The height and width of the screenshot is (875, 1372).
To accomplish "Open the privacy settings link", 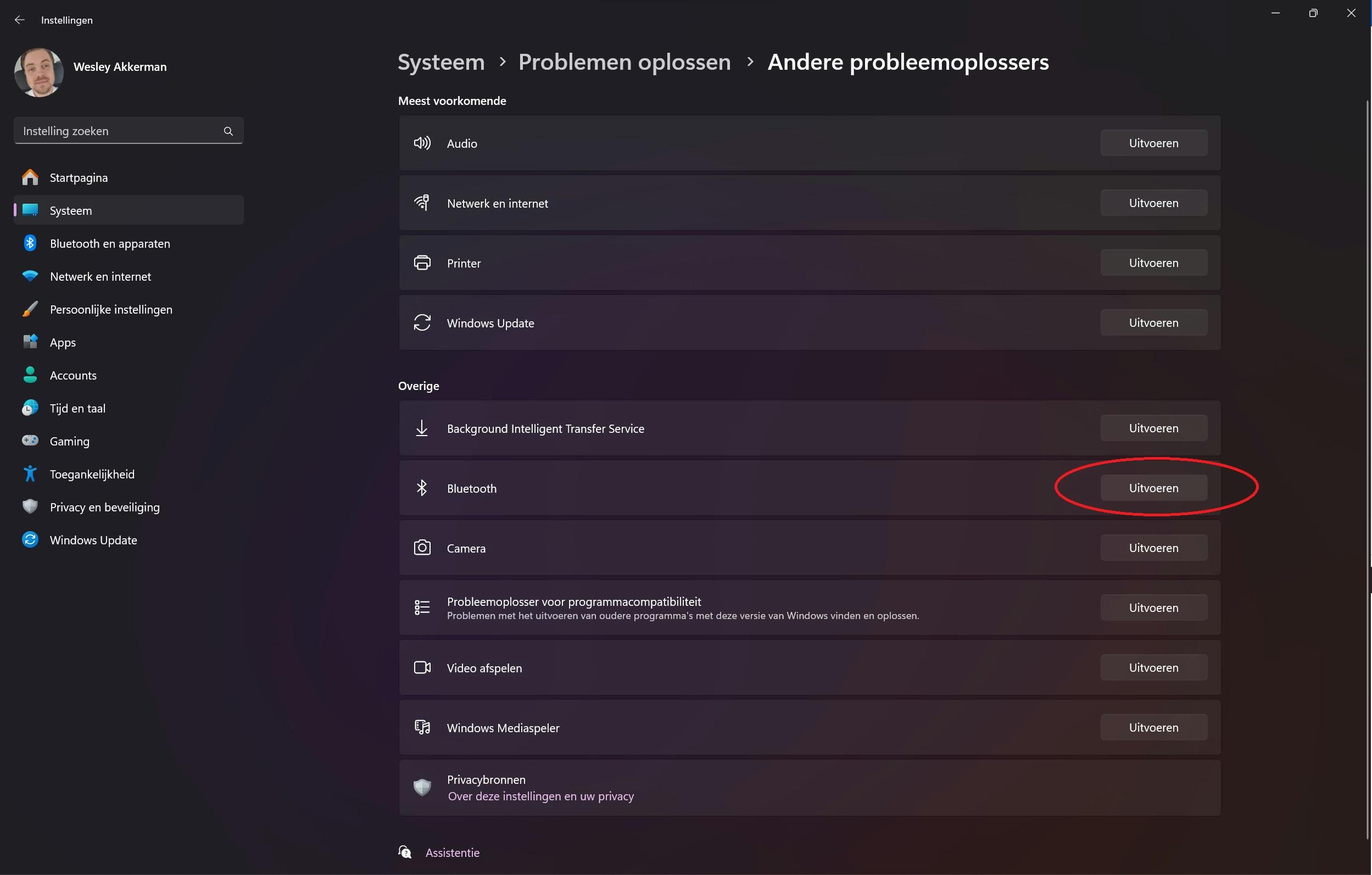I will [540, 796].
